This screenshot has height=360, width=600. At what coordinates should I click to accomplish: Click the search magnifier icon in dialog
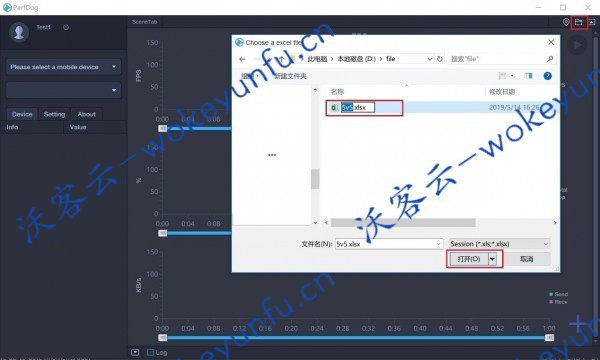550,59
